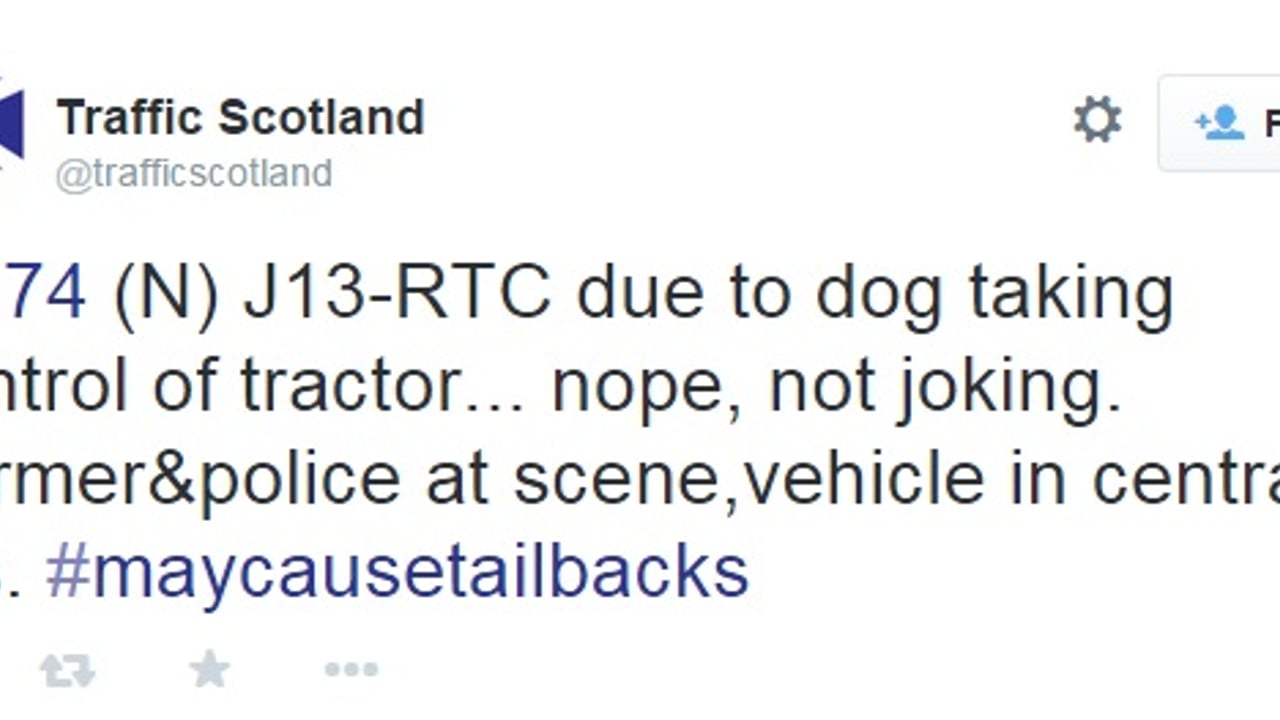Click the add-person follow icon
Screen dimensions: 1280x720
coord(1219,123)
